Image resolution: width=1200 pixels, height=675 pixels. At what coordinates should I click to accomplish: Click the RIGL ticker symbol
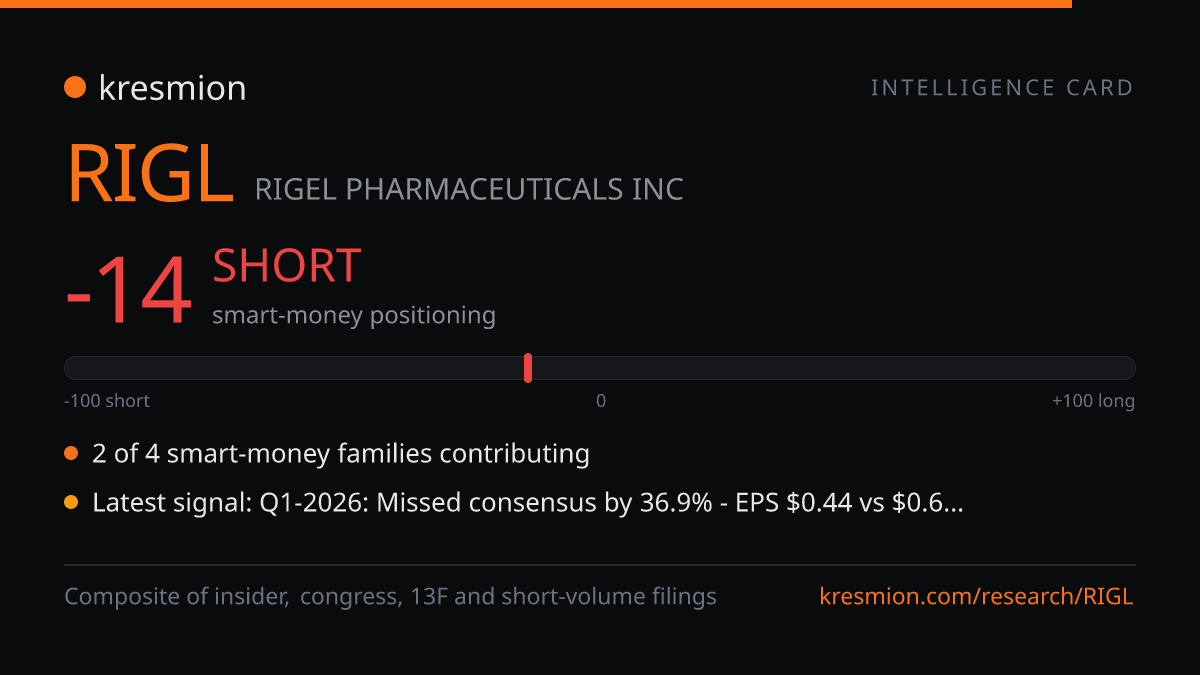click(x=150, y=175)
